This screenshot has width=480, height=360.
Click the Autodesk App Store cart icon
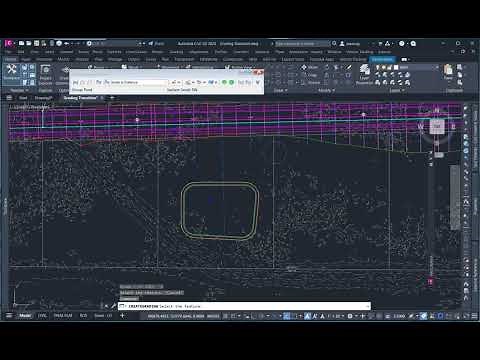380,44
